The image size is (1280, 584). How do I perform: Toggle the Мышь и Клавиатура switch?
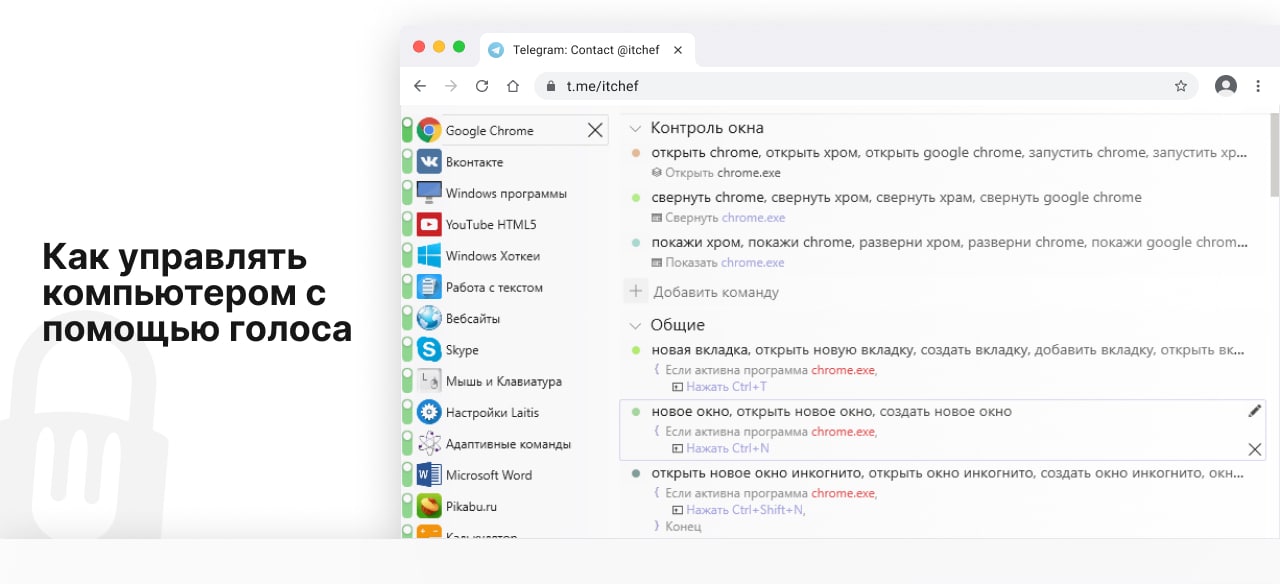(x=407, y=381)
